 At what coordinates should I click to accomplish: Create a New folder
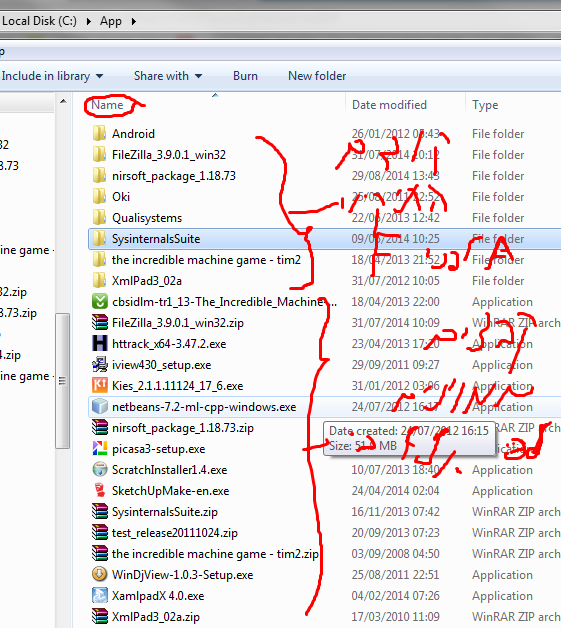click(x=317, y=76)
